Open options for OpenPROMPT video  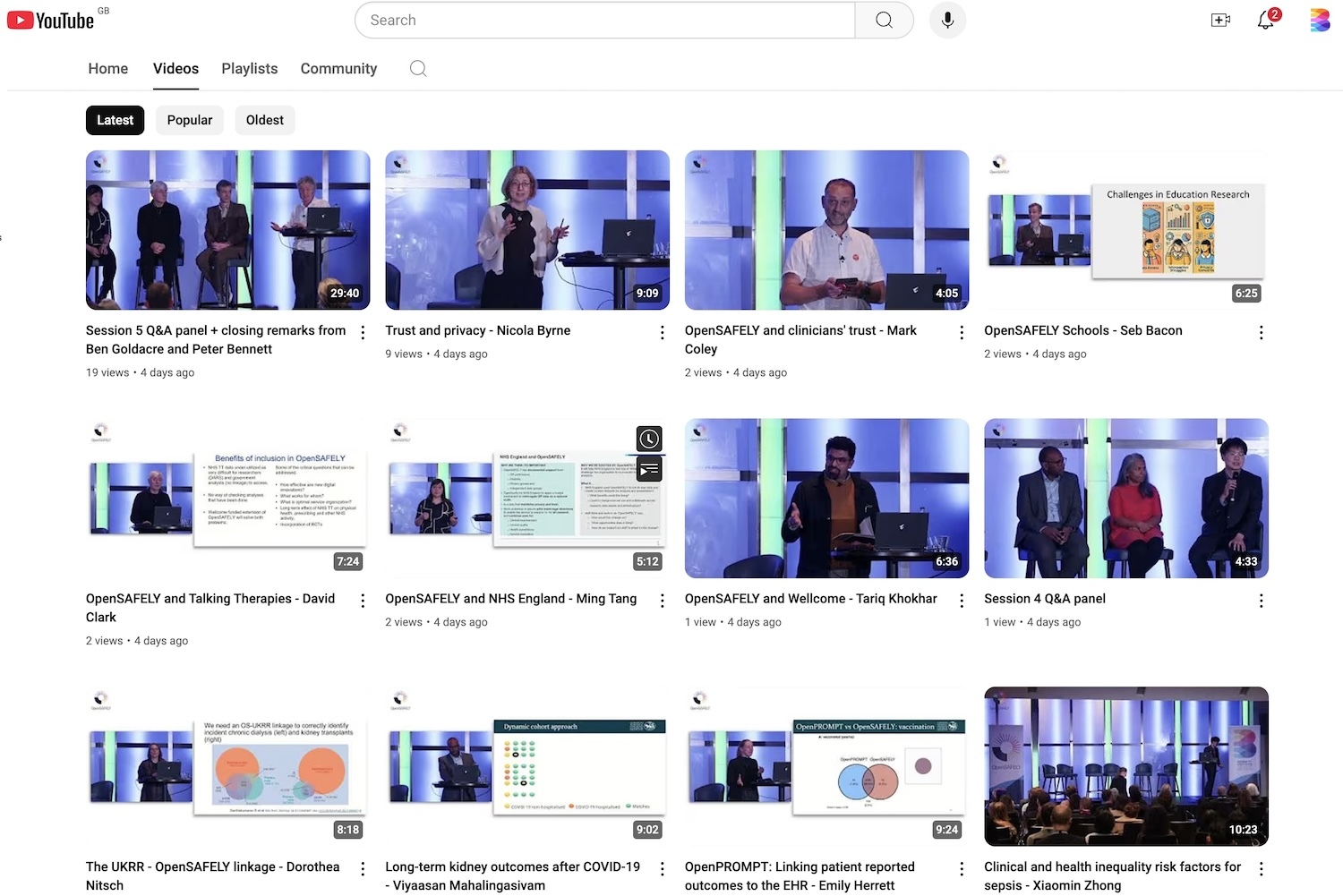click(x=962, y=869)
